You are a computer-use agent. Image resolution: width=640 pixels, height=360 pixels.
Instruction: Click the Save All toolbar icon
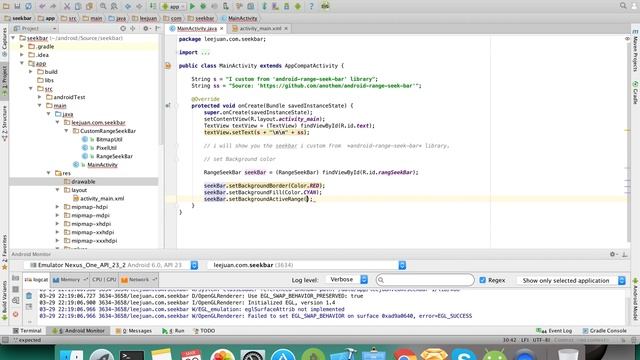click(x=17, y=6)
